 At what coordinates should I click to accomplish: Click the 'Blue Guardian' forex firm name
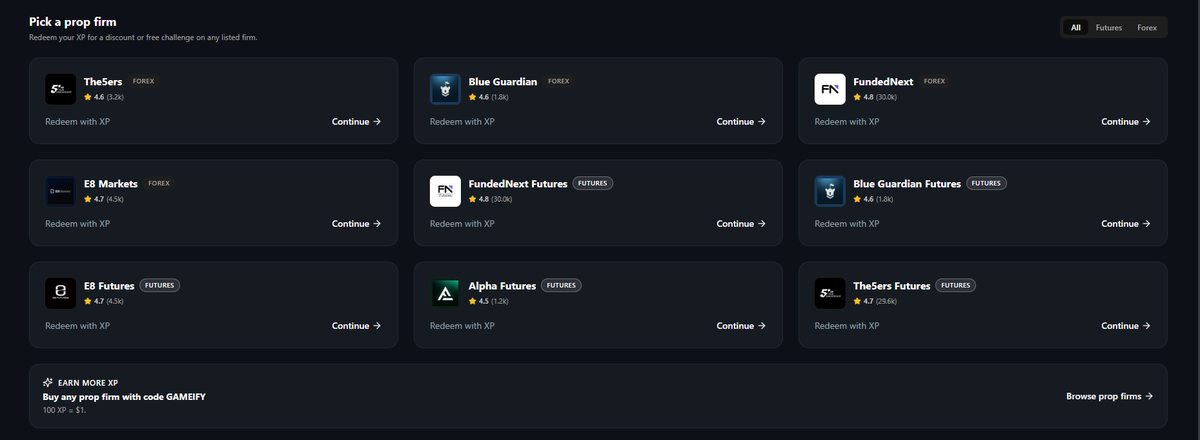tap(503, 81)
